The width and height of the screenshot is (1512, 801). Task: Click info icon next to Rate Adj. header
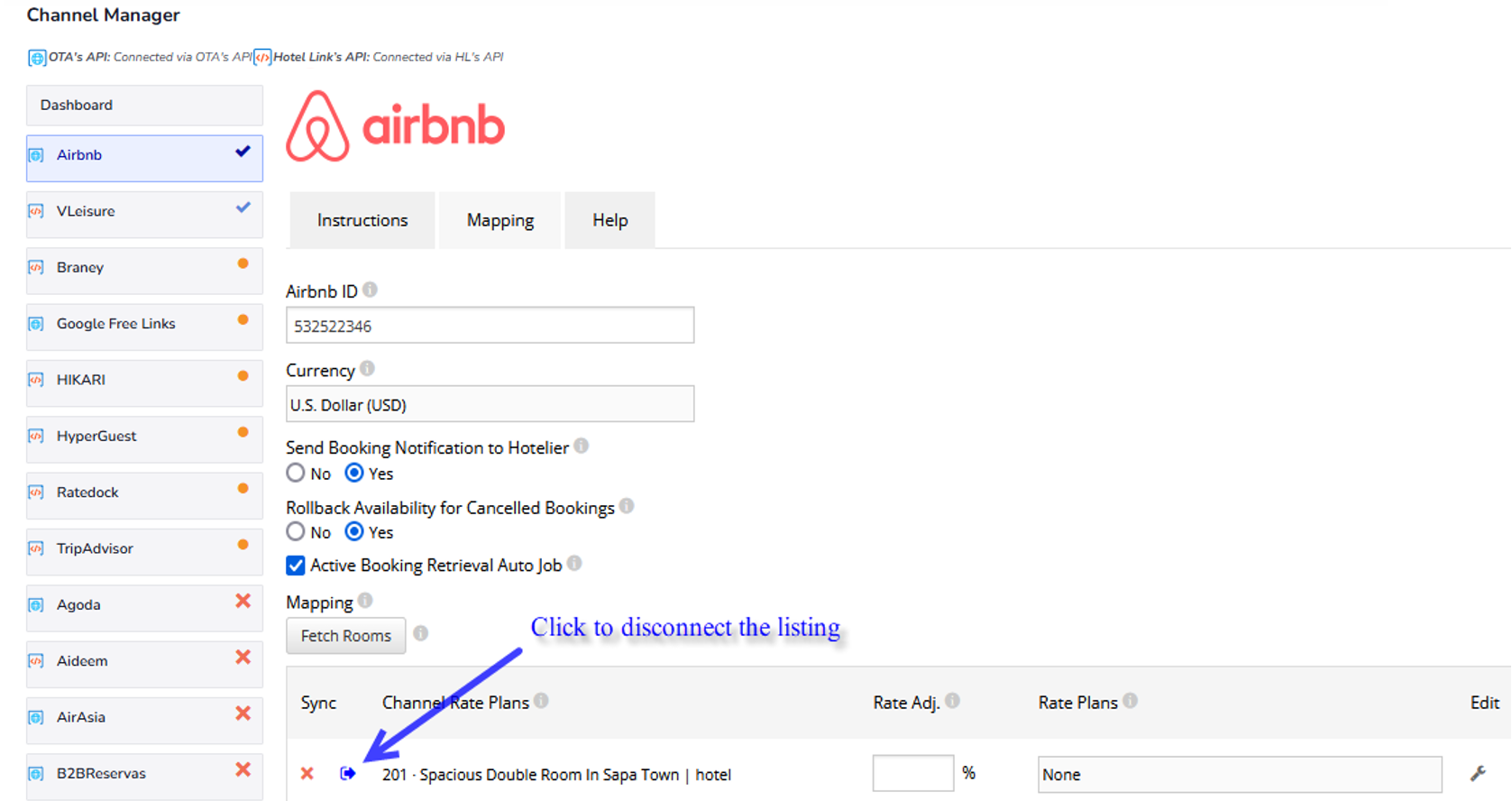[952, 700]
